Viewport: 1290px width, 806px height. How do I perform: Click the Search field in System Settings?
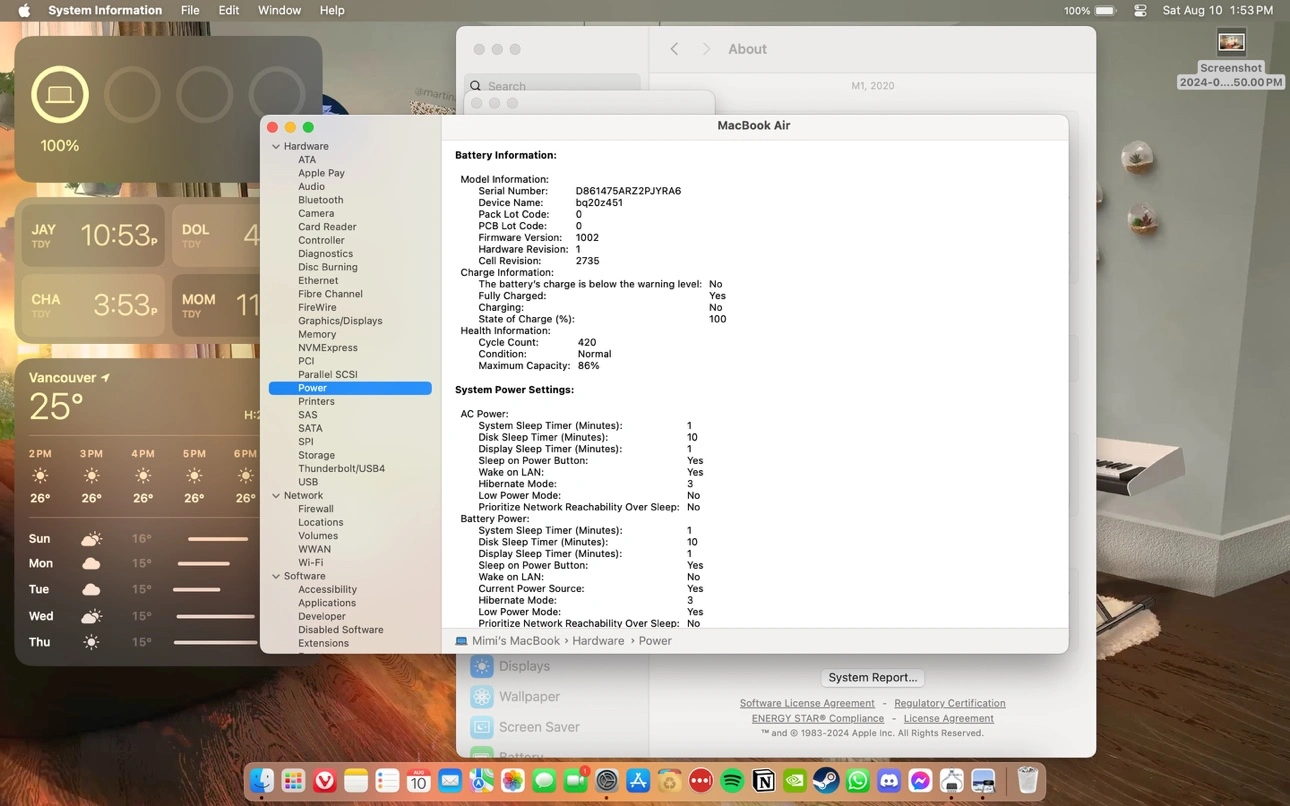(x=552, y=86)
